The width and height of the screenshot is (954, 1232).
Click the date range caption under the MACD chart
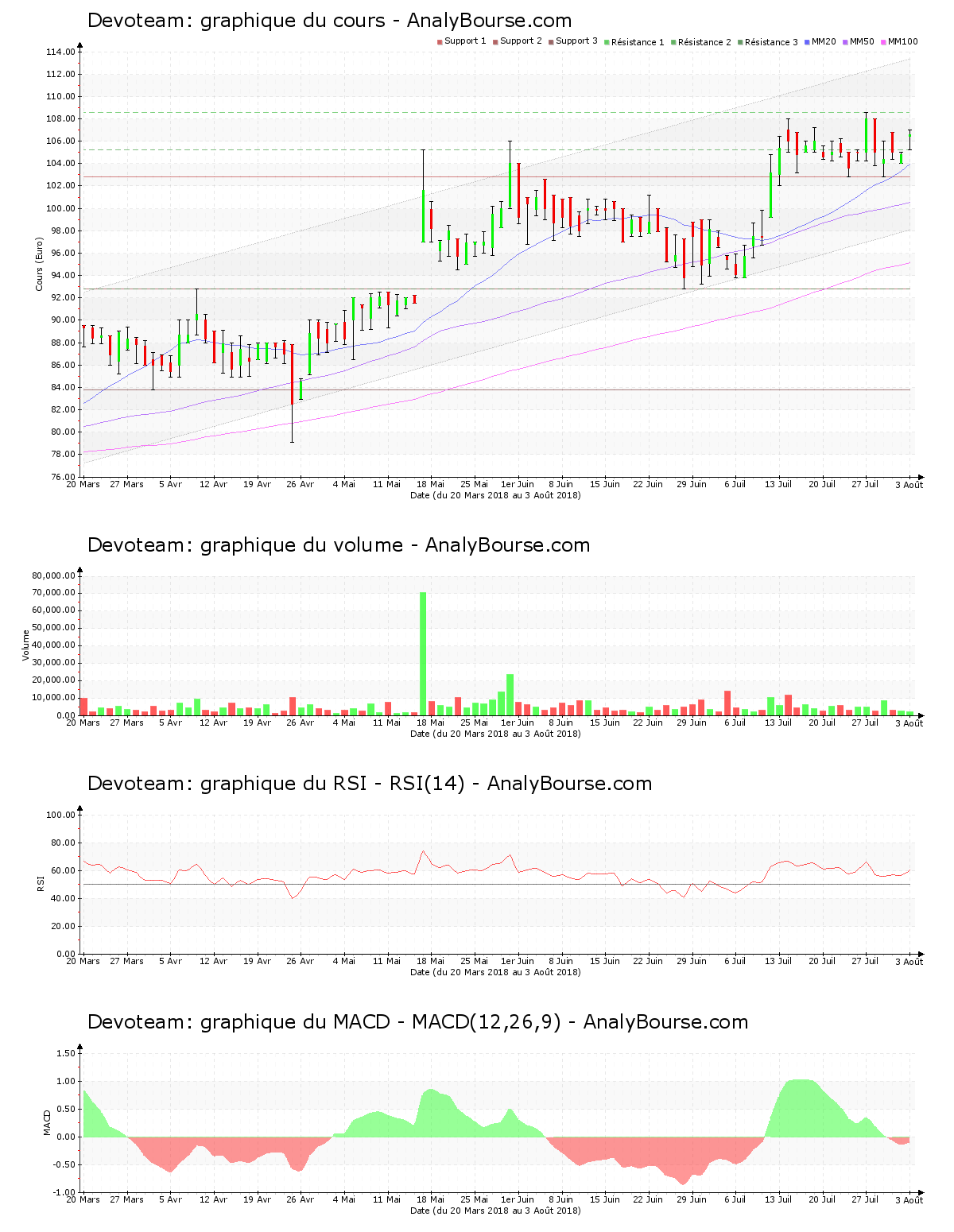[495, 1211]
